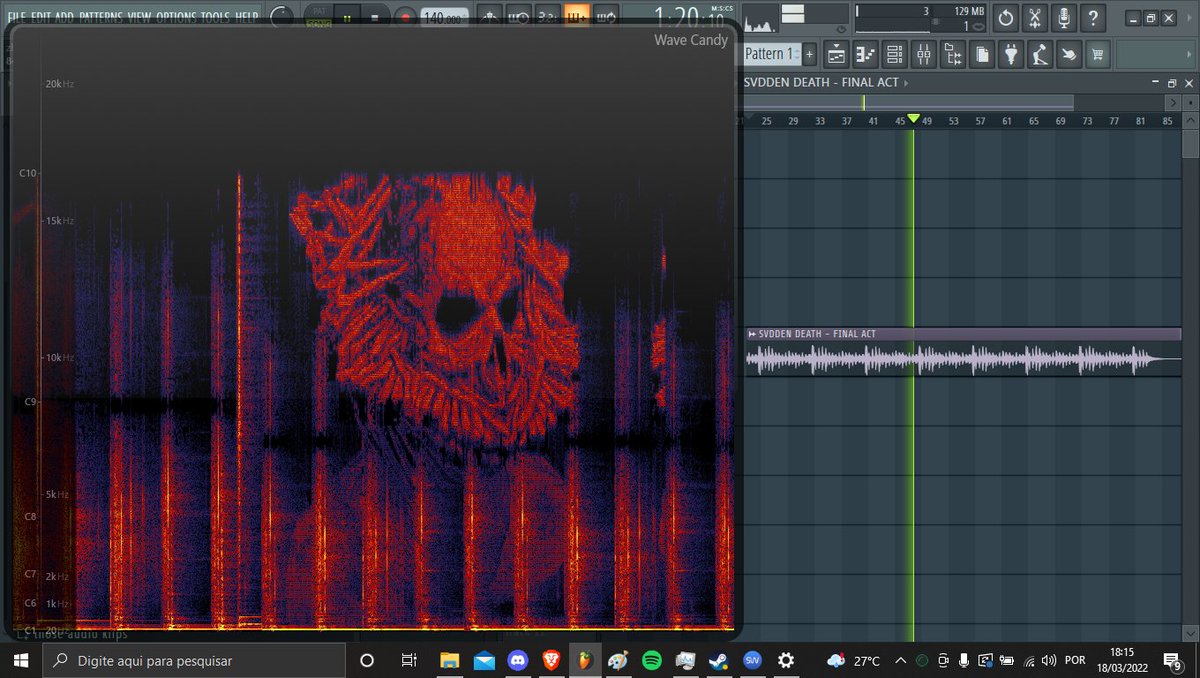Click the tempo tapper icon

pyautogui.click(x=1040, y=55)
